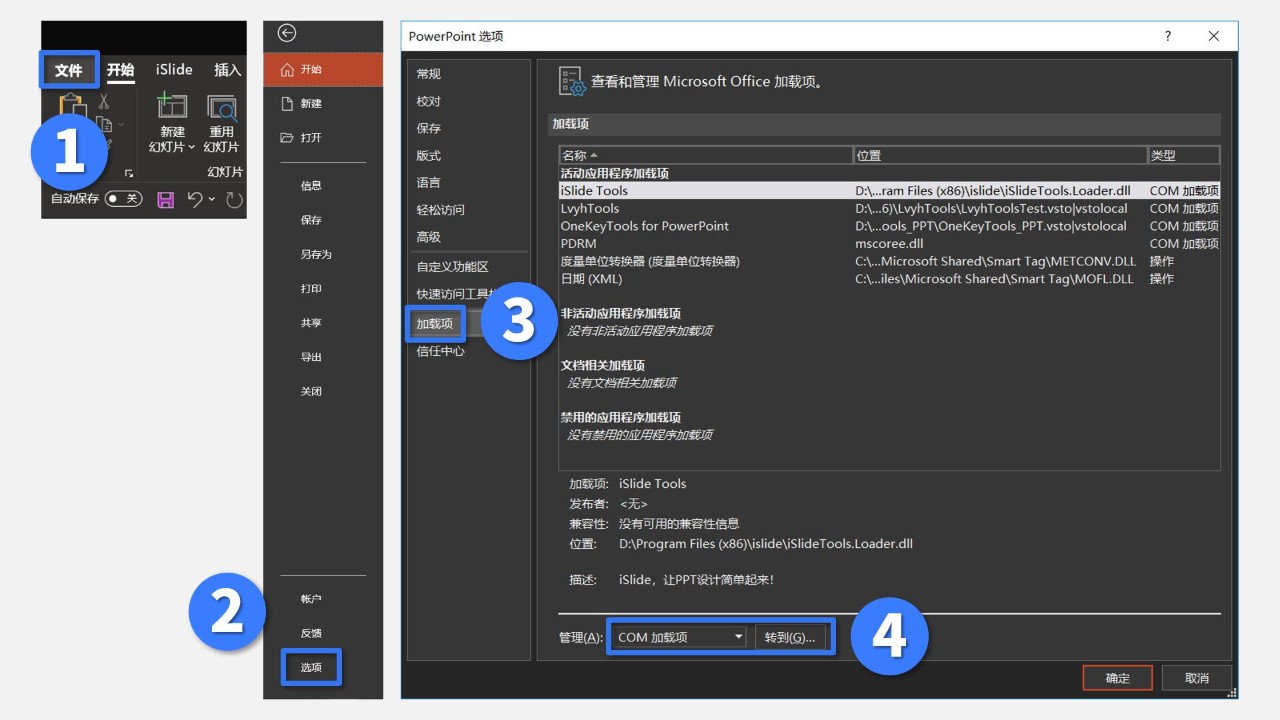Switch to the 插入 ribbon tab
Image resolution: width=1280 pixels, height=720 pixels.
[228, 70]
